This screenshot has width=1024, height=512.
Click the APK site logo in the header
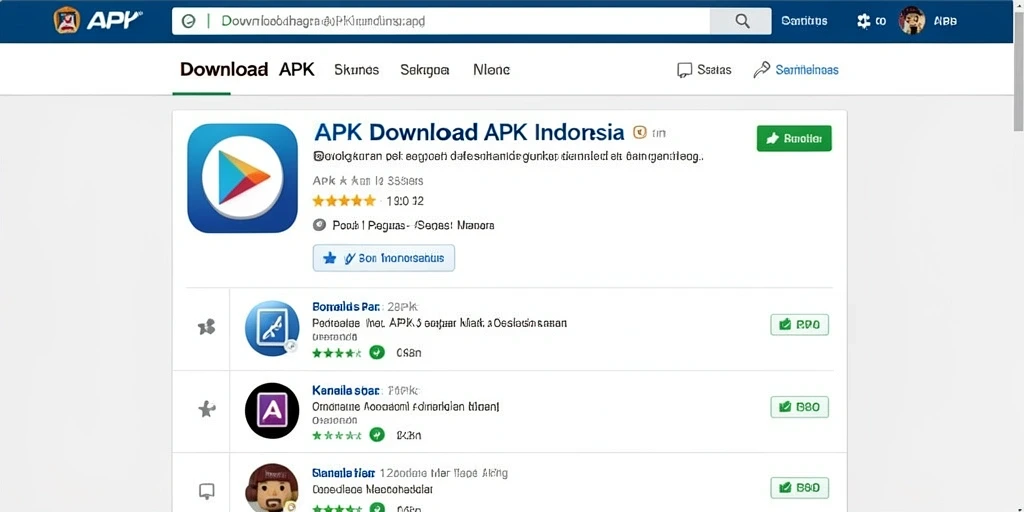click(x=97, y=21)
